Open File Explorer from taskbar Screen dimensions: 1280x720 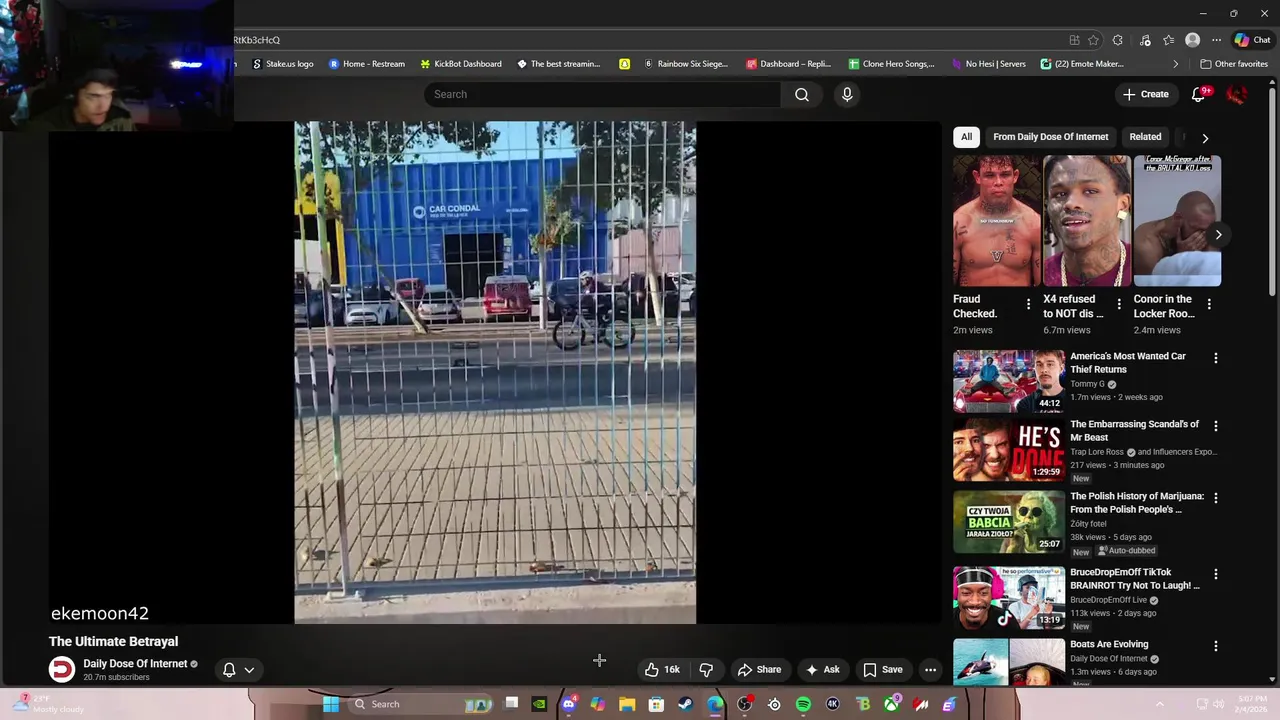pyautogui.click(x=627, y=704)
